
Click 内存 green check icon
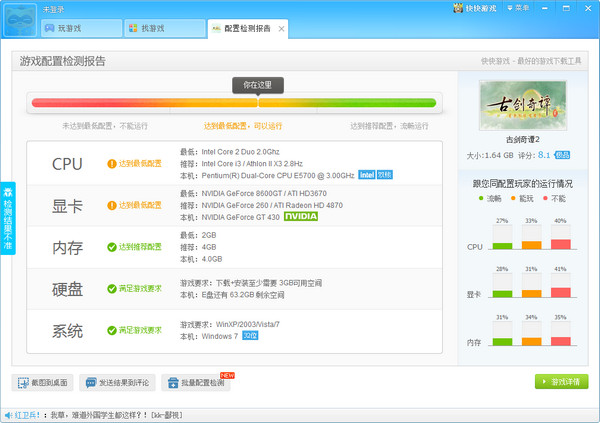coord(112,247)
